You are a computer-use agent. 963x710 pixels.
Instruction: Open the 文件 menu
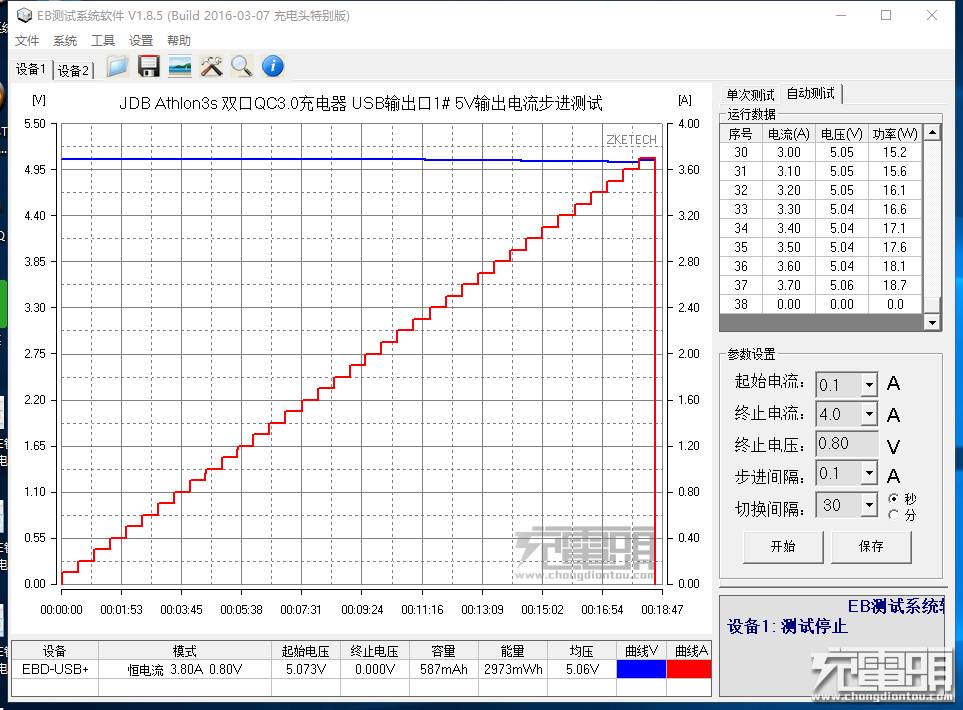point(27,41)
